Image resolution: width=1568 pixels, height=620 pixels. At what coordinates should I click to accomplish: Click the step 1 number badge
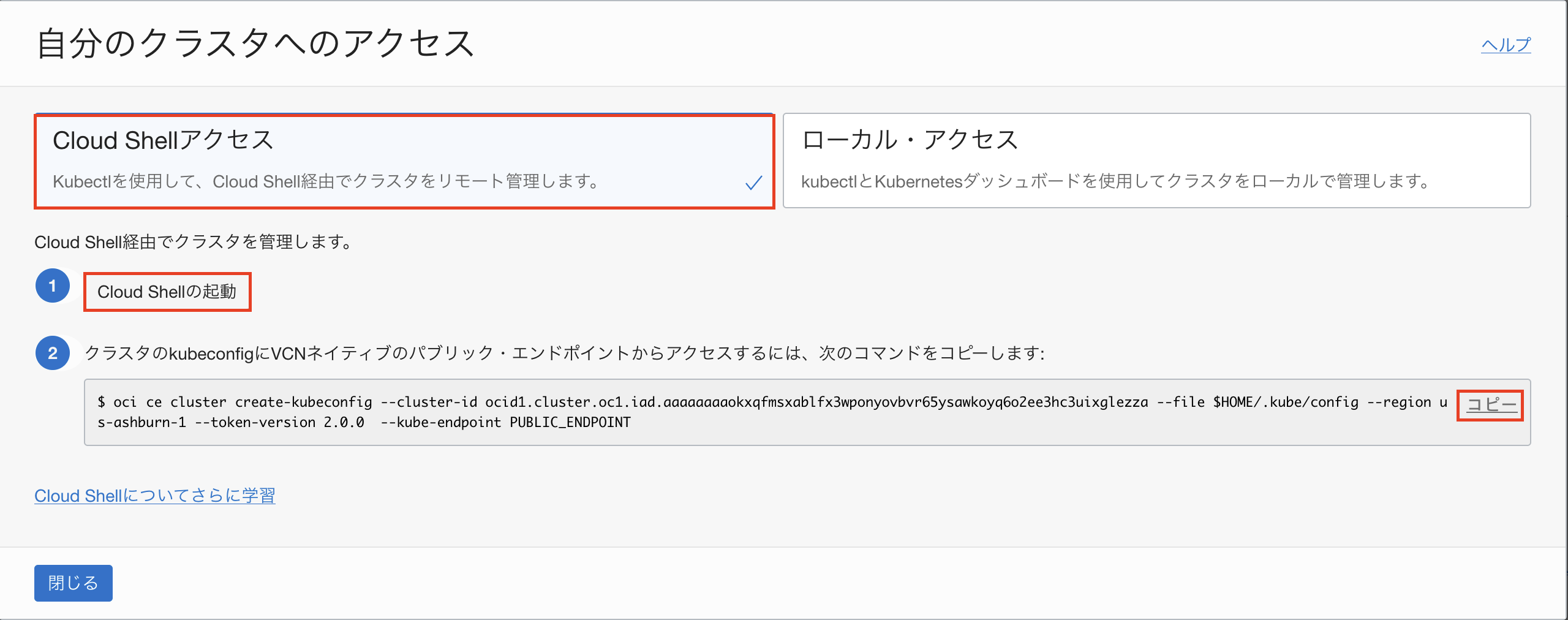click(53, 286)
